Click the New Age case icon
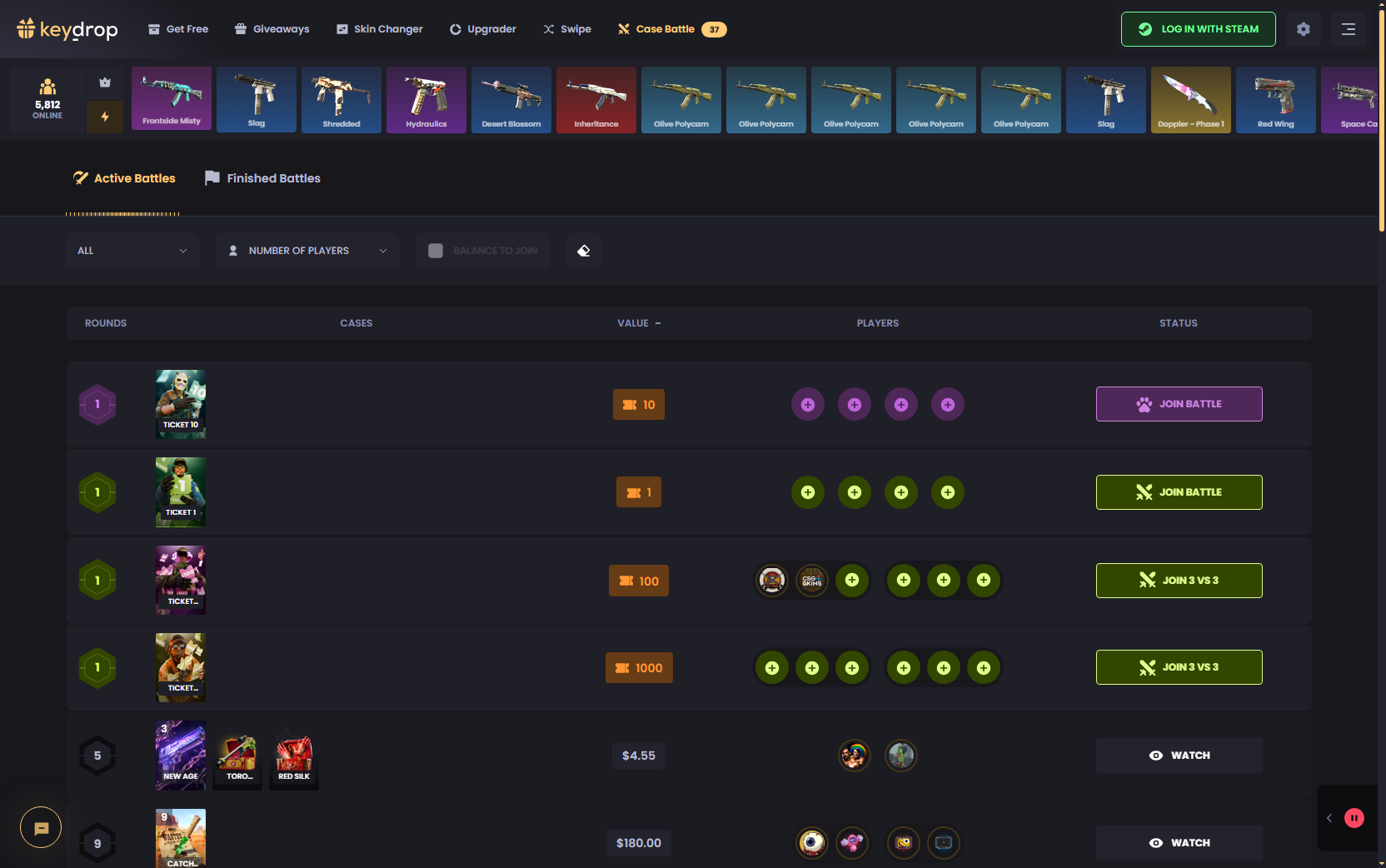The width and height of the screenshot is (1386, 868). 181,756
